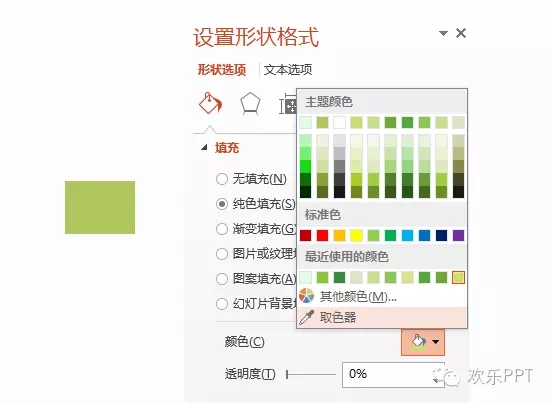
Task: Choose the 图案填充(A) radio option
Action: 222,279
